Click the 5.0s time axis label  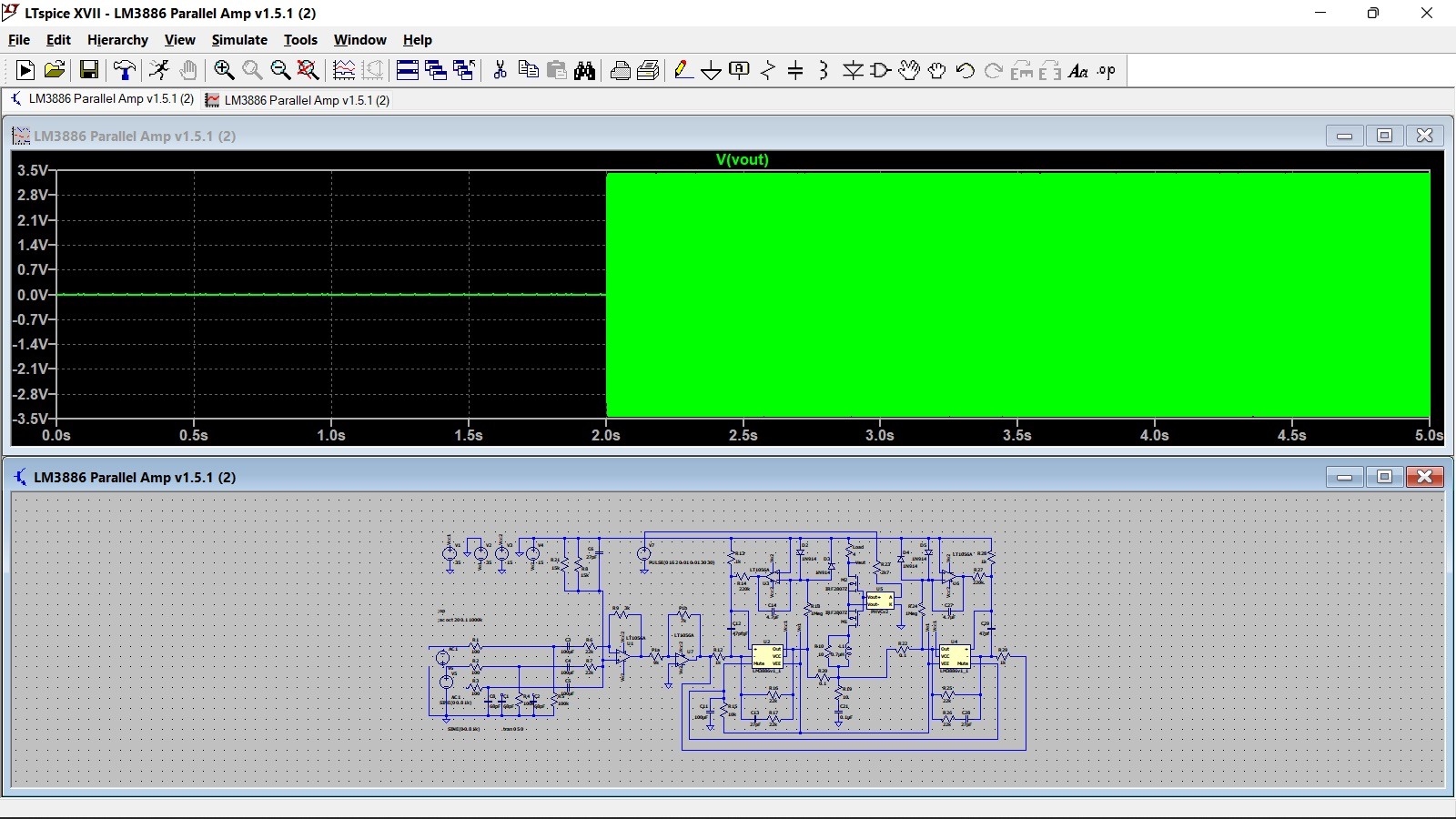[1430, 435]
